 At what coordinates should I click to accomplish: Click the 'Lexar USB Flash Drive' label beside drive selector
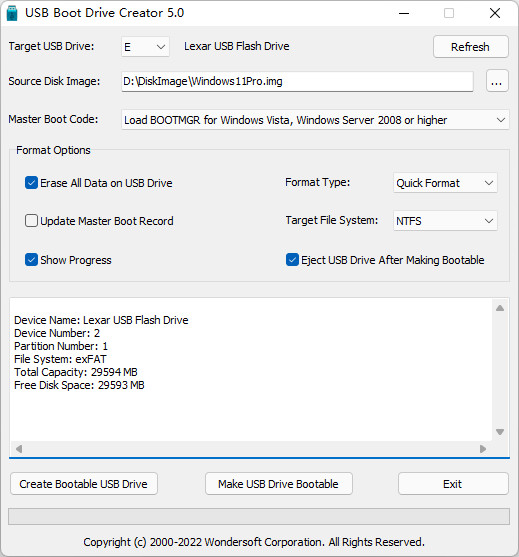237,46
